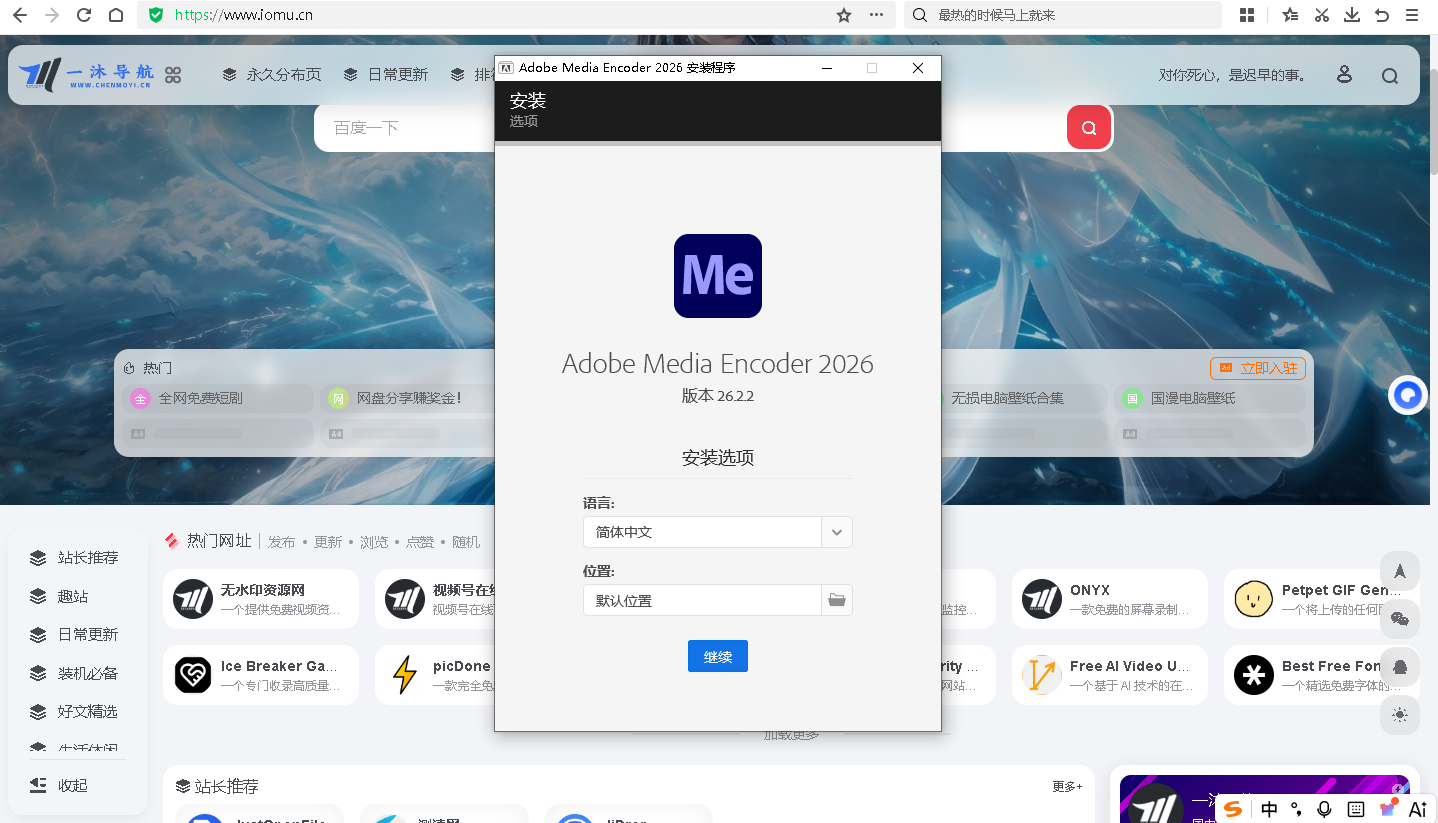Click the Ai button on input method bar
Image resolution: width=1438 pixels, height=823 pixels.
pos(1418,809)
